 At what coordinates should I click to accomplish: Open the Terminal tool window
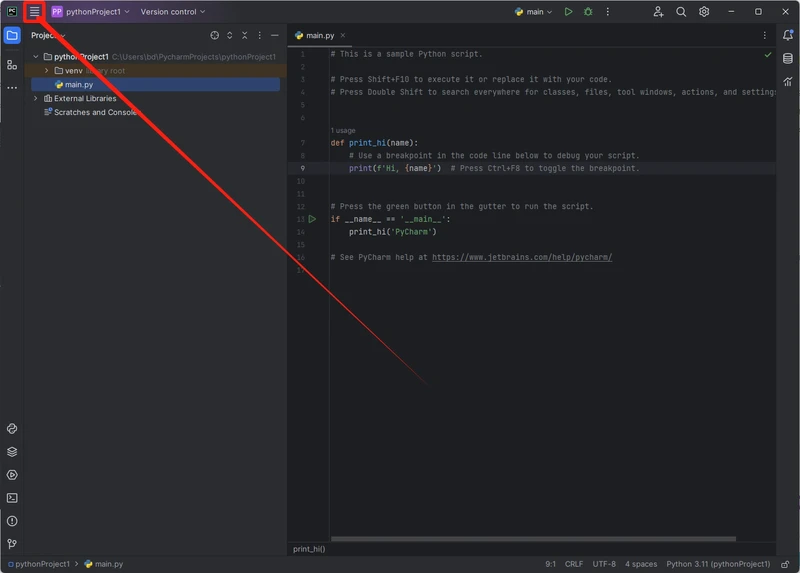(12, 498)
